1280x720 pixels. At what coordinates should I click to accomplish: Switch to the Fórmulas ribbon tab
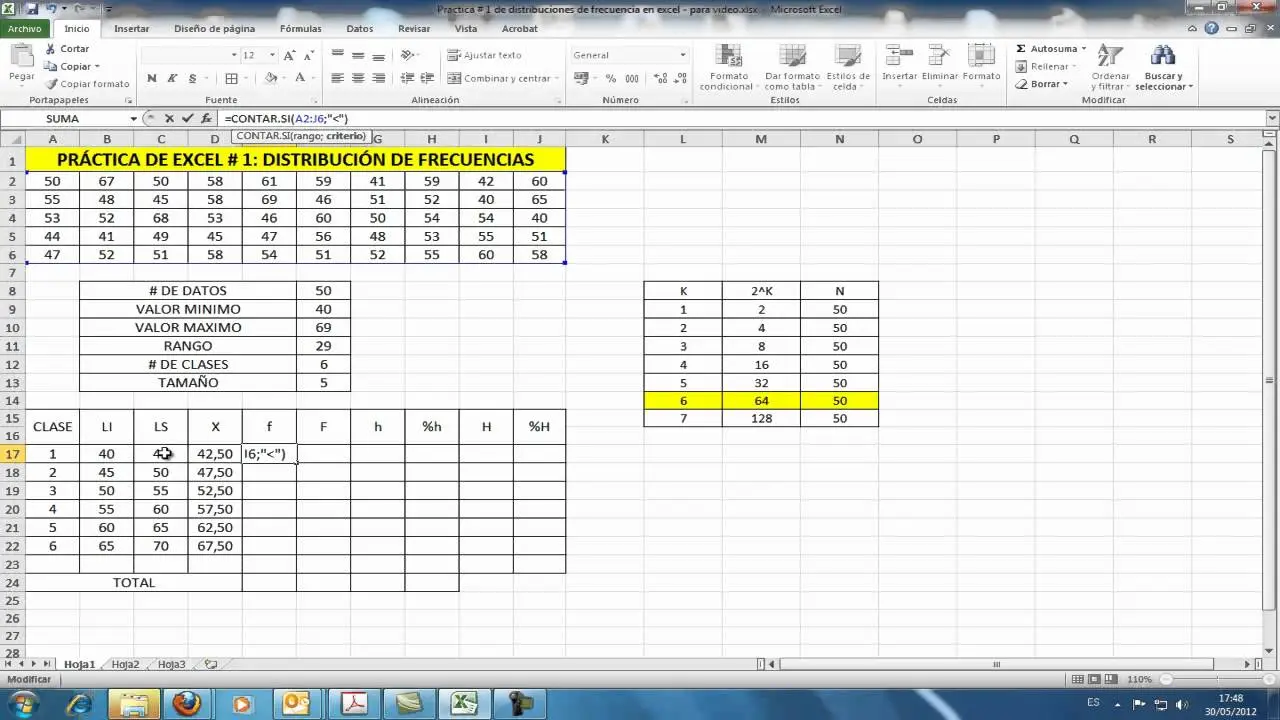300,29
